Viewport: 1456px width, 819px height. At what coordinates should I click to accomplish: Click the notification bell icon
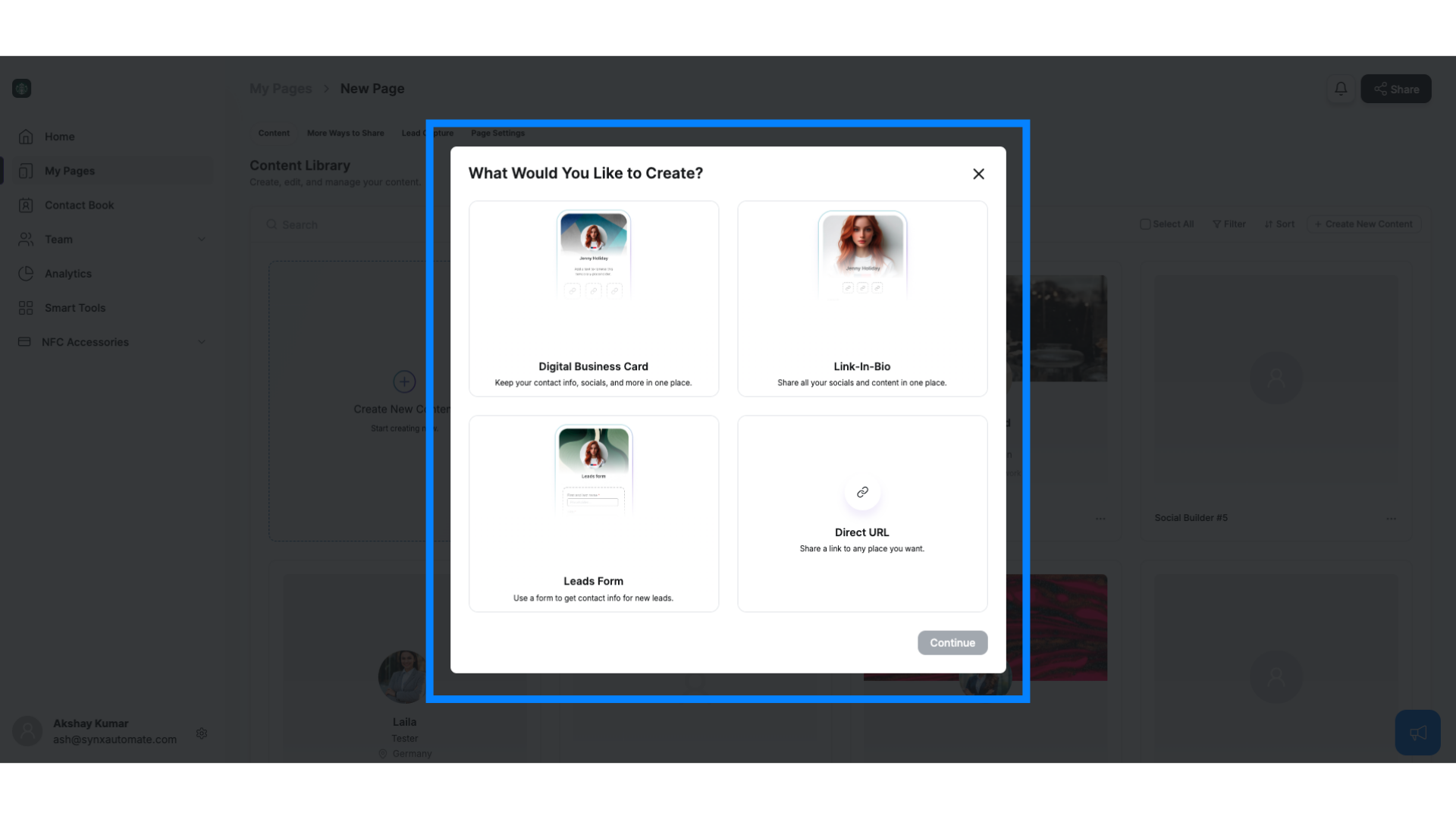tap(1341, 88)
